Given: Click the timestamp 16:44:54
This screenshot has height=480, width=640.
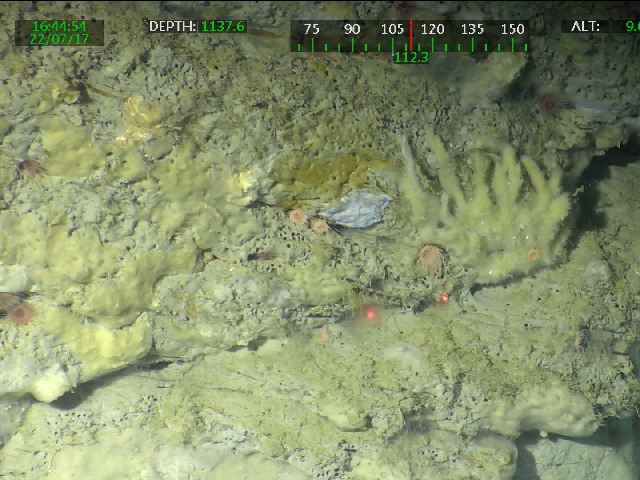Looking at the screenshot, I should [x=59, y=27].
